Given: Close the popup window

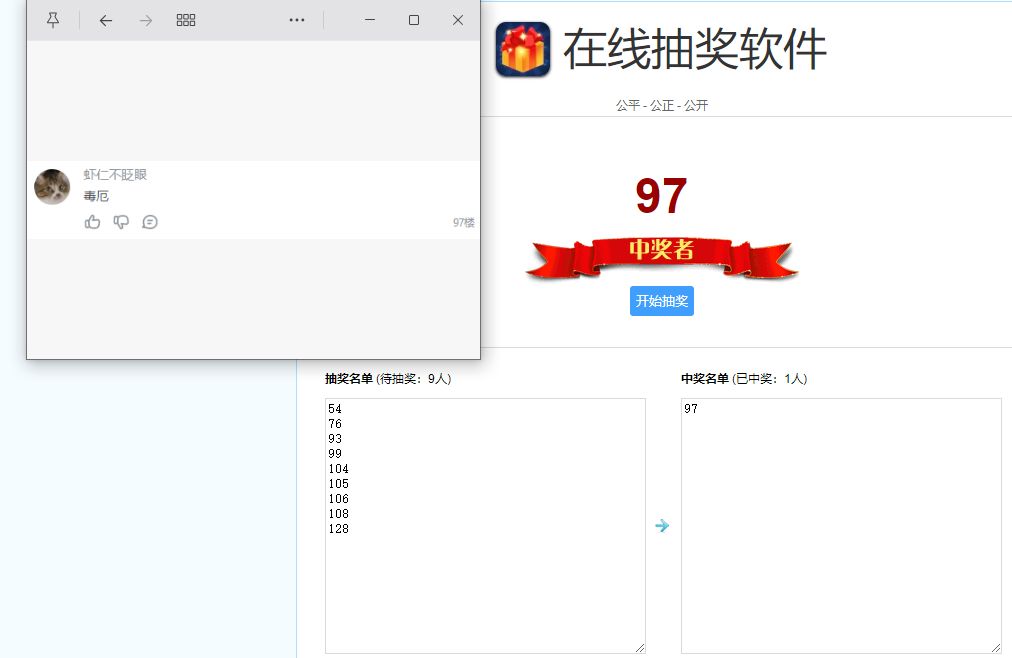Looking at the screenshot, I should point(458,20).
